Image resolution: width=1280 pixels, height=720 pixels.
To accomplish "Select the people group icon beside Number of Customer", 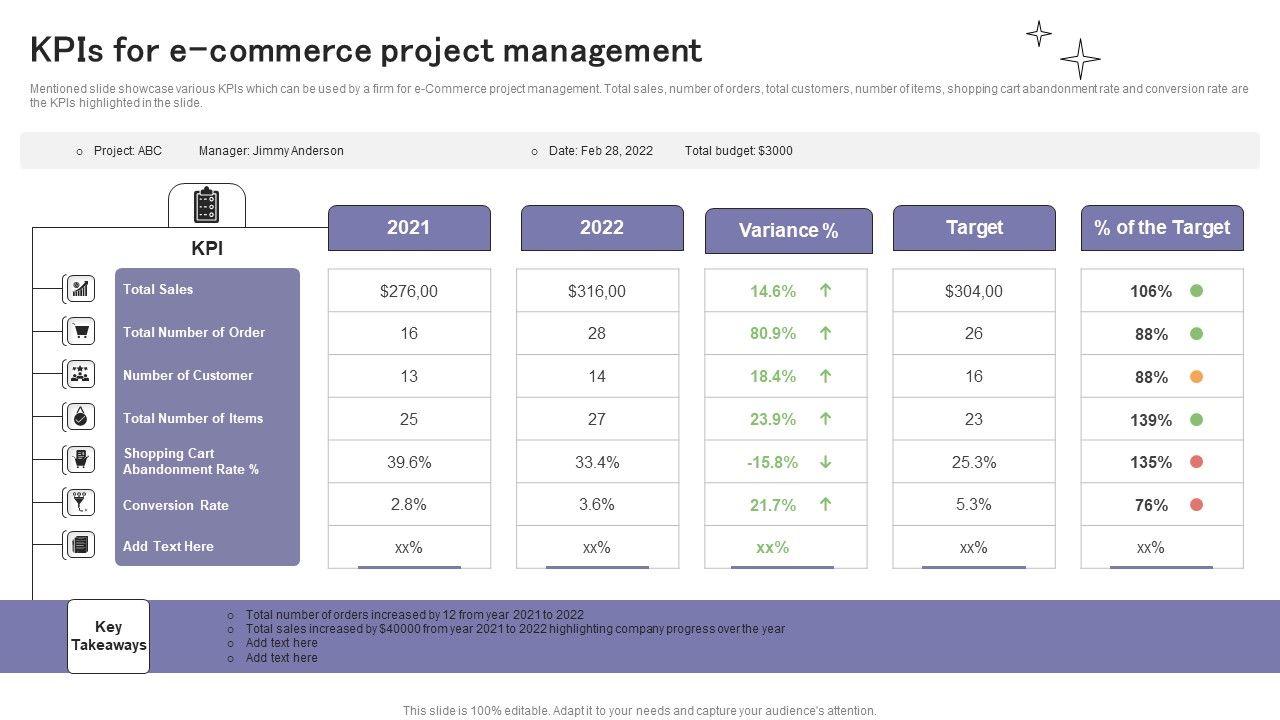I will [80, 374].
